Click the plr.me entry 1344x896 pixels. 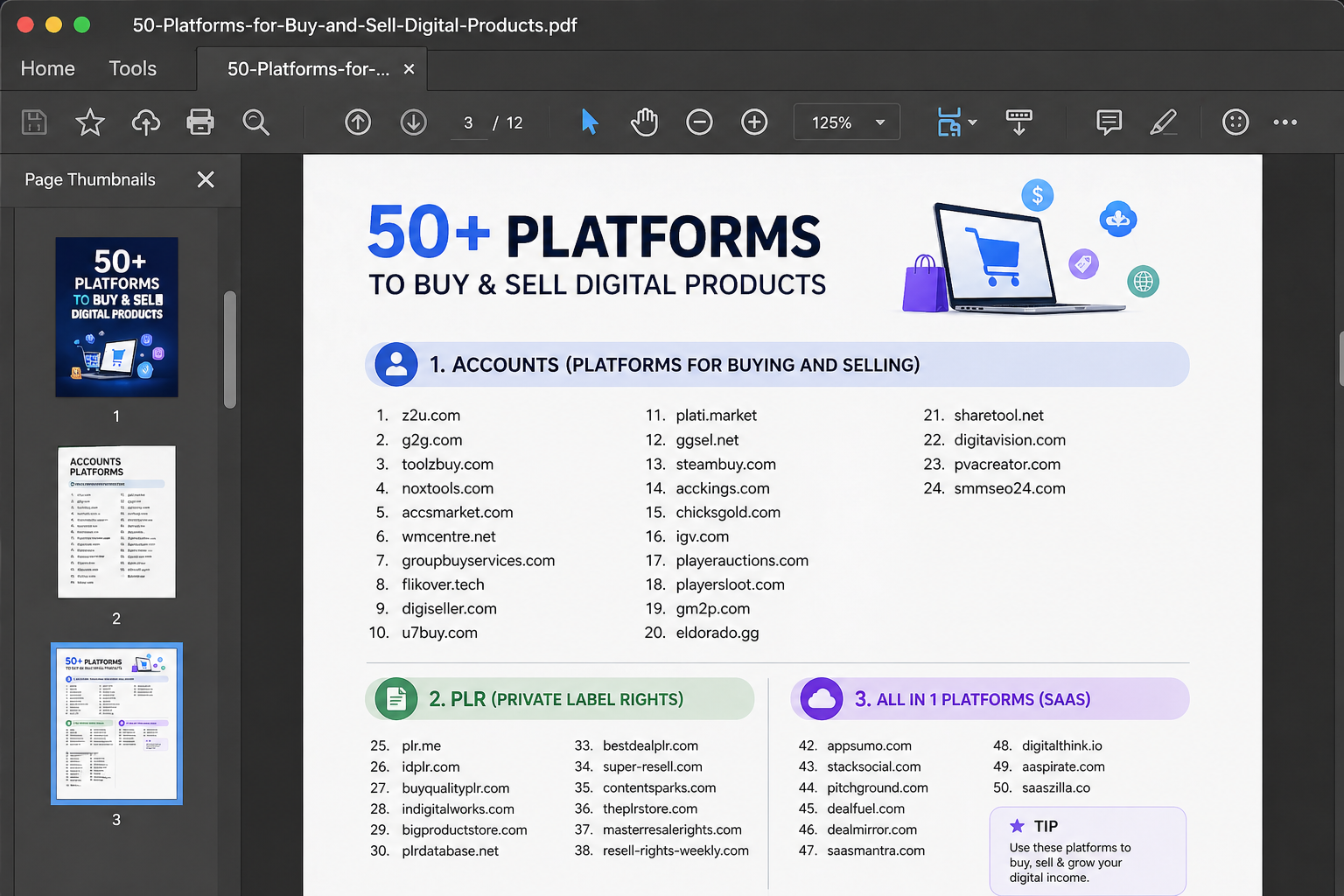tap(421, 746)
